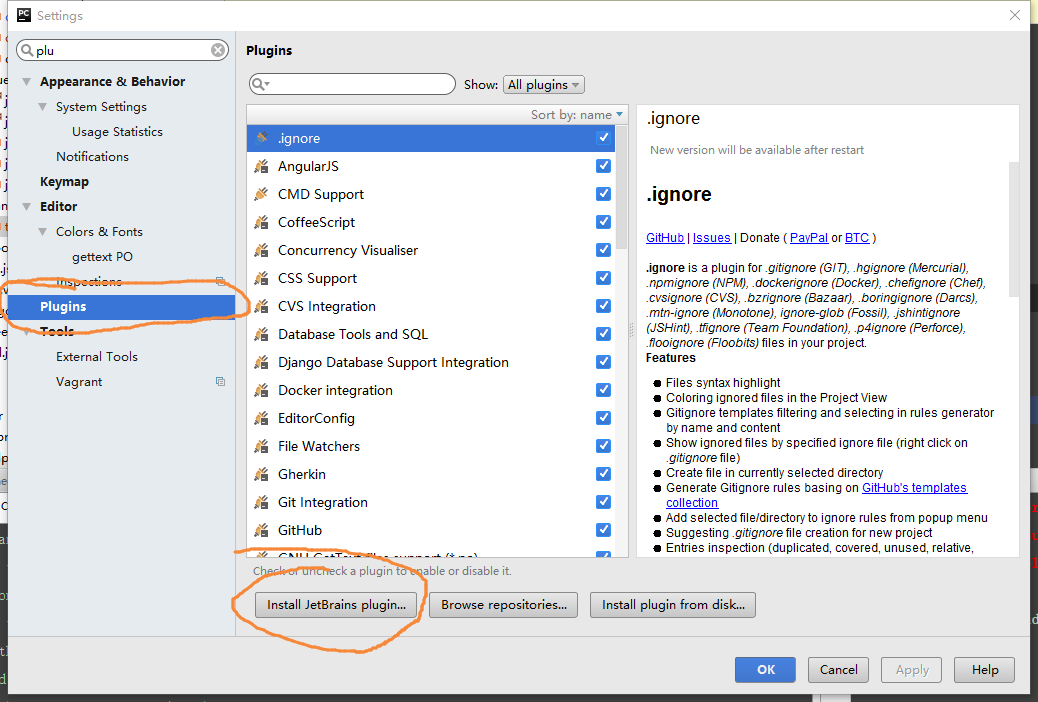Click Browse repositories button
Screen dimensions: 1038x702
(x=504, y=605)
